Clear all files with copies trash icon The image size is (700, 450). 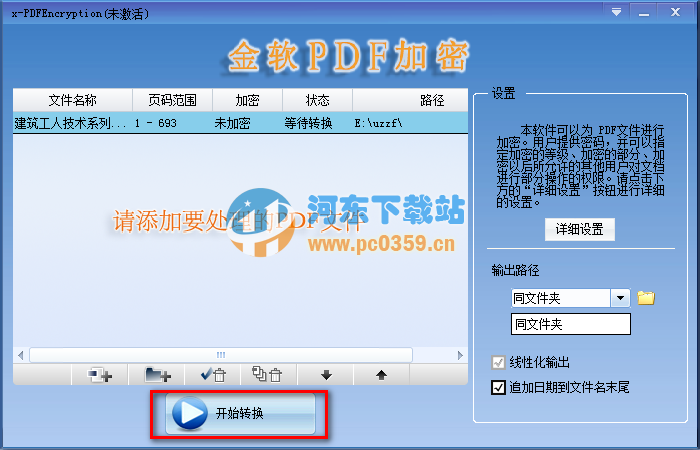click(269, 375)
